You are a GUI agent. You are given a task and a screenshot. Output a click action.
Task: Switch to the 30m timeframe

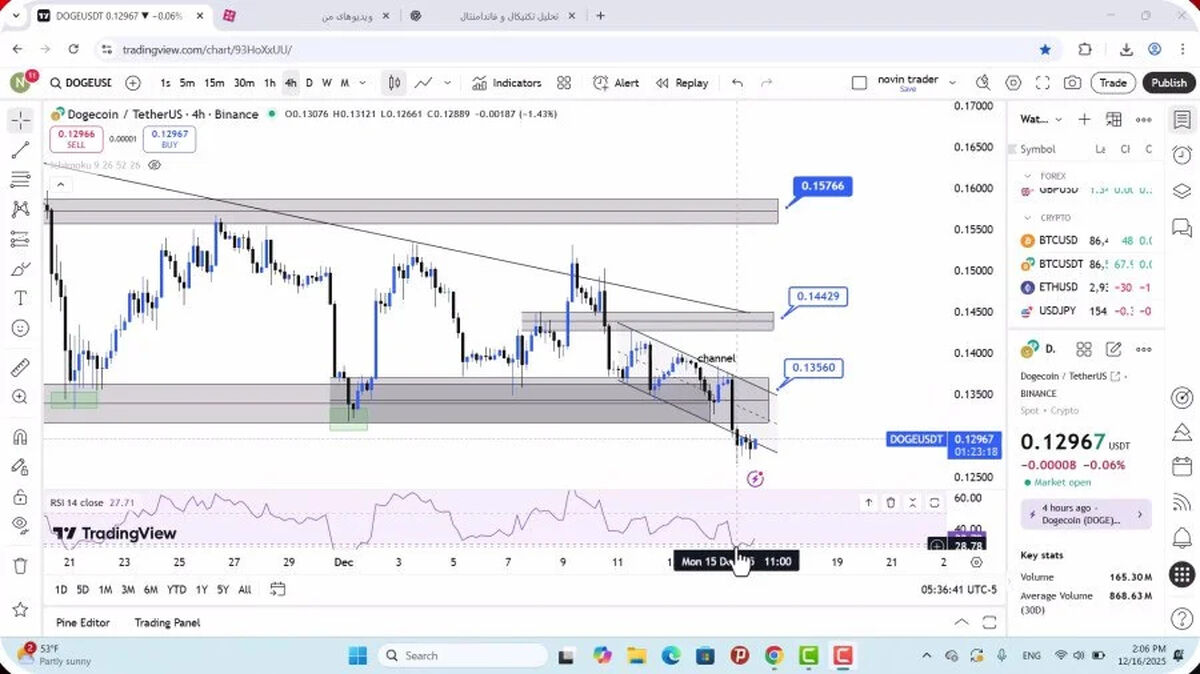(x=244, y=83)
